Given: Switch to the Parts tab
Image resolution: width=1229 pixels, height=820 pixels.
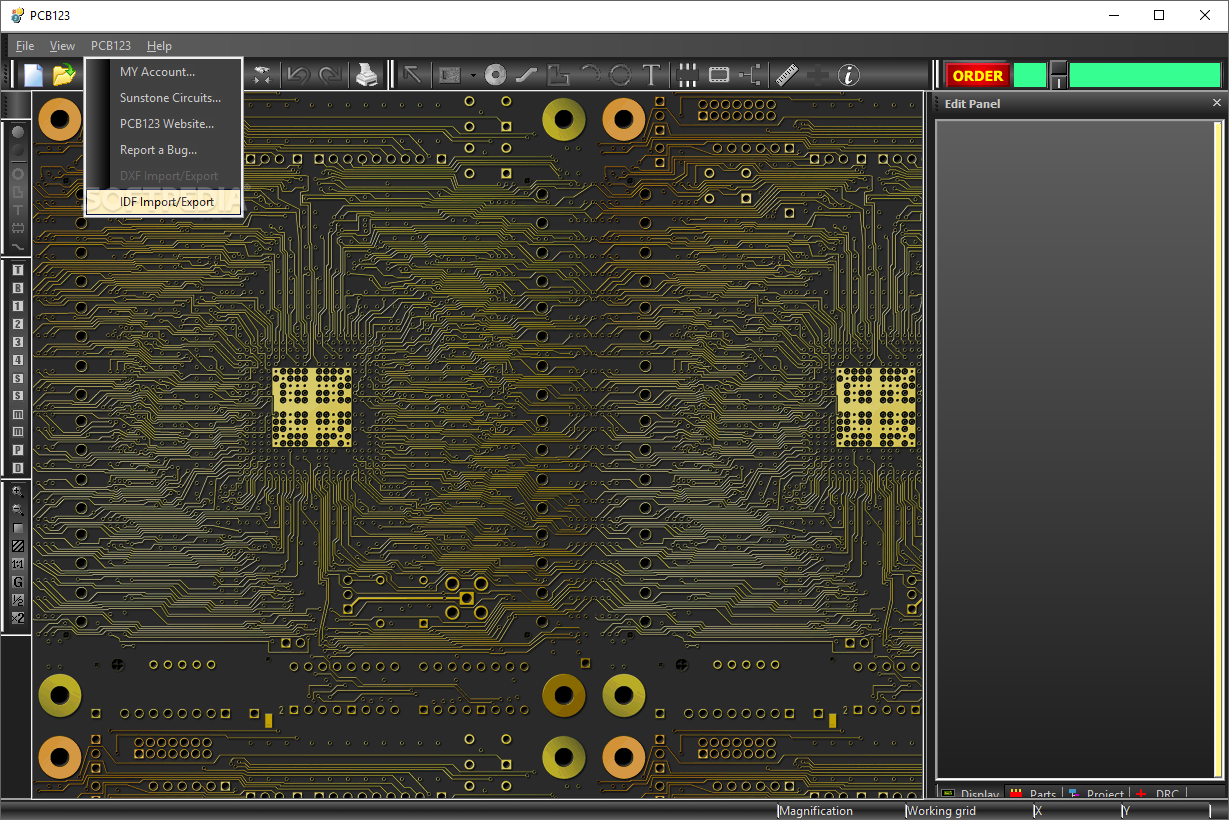Looking at the screenshot, I should pyautogui.click(x=1035, y=795).
